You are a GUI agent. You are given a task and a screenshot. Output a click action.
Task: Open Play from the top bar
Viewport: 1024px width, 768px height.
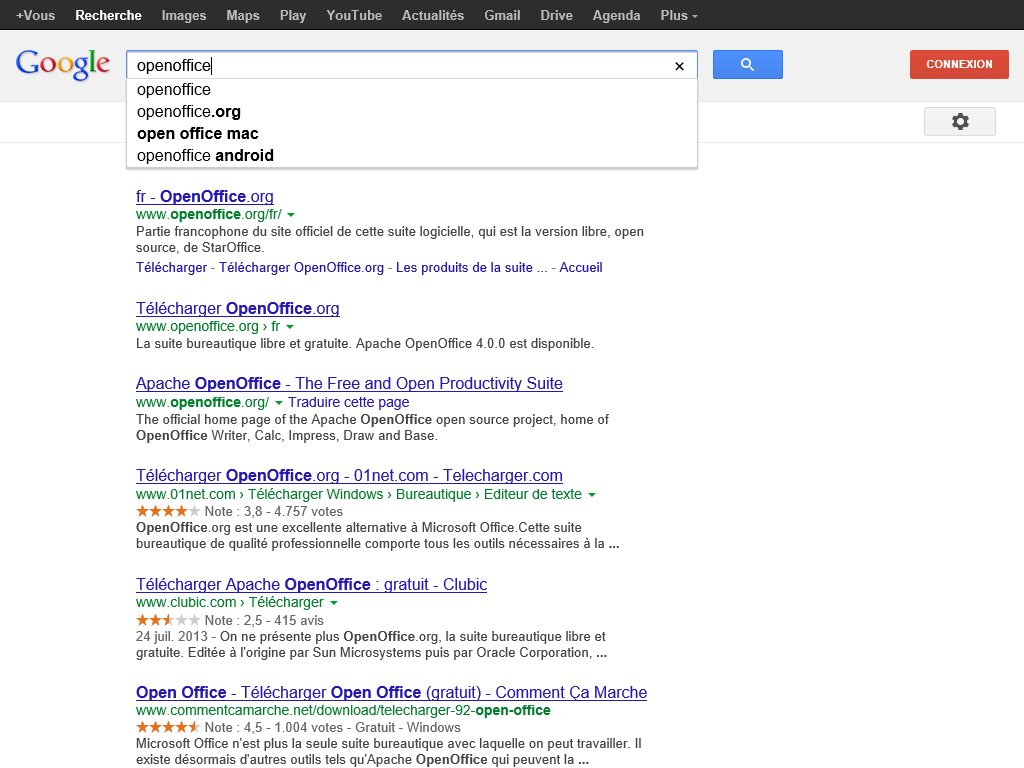click(293, 15)
